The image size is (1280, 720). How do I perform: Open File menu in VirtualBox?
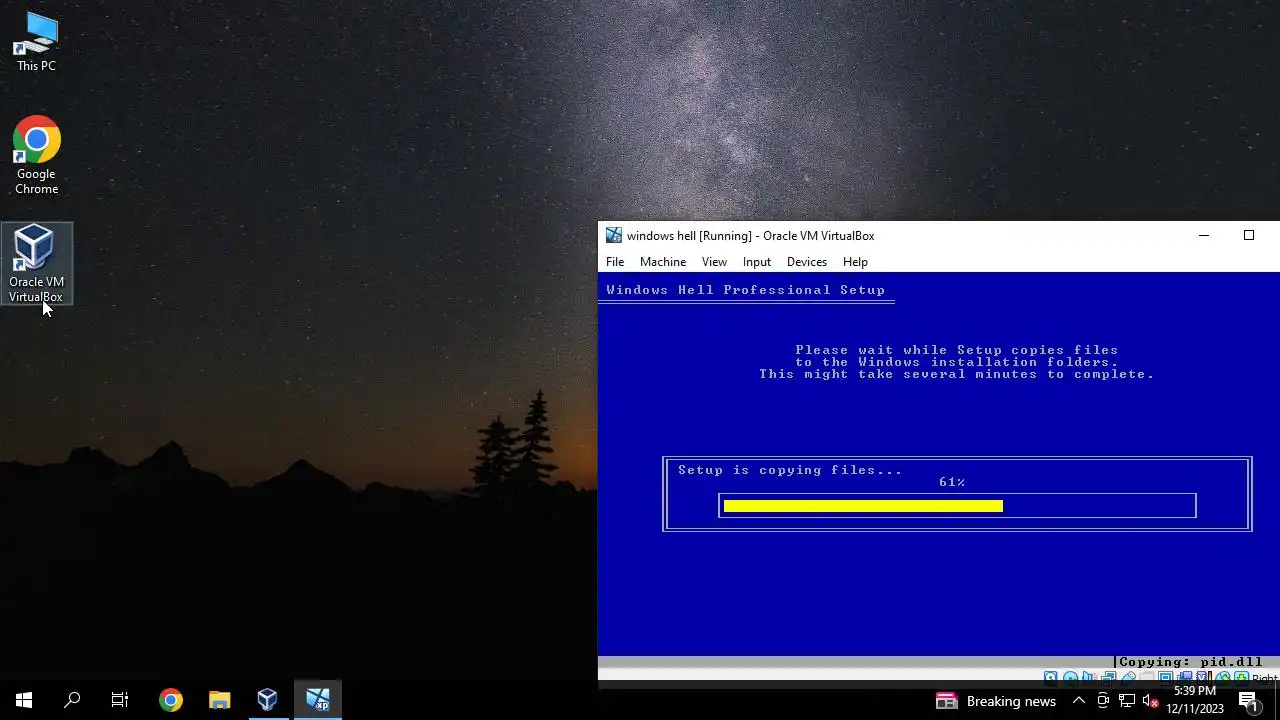point(615,262)
